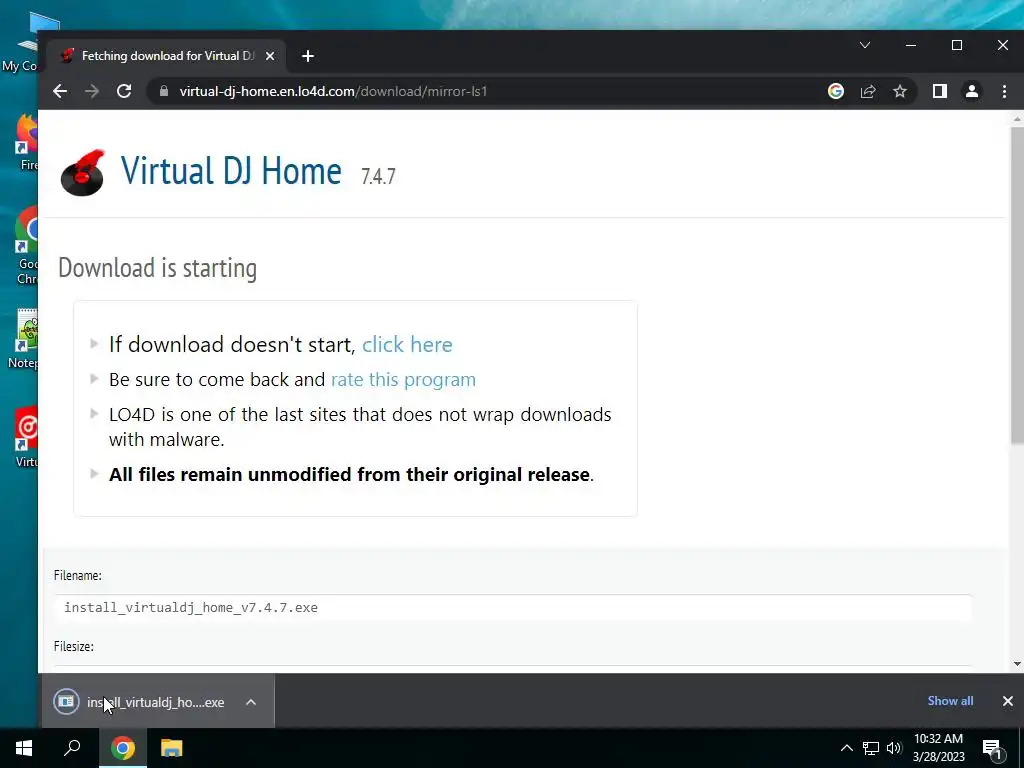This screenshot has width=1024, height=768.
Task: Open the Windows Start menu
Action: point(24,748)
